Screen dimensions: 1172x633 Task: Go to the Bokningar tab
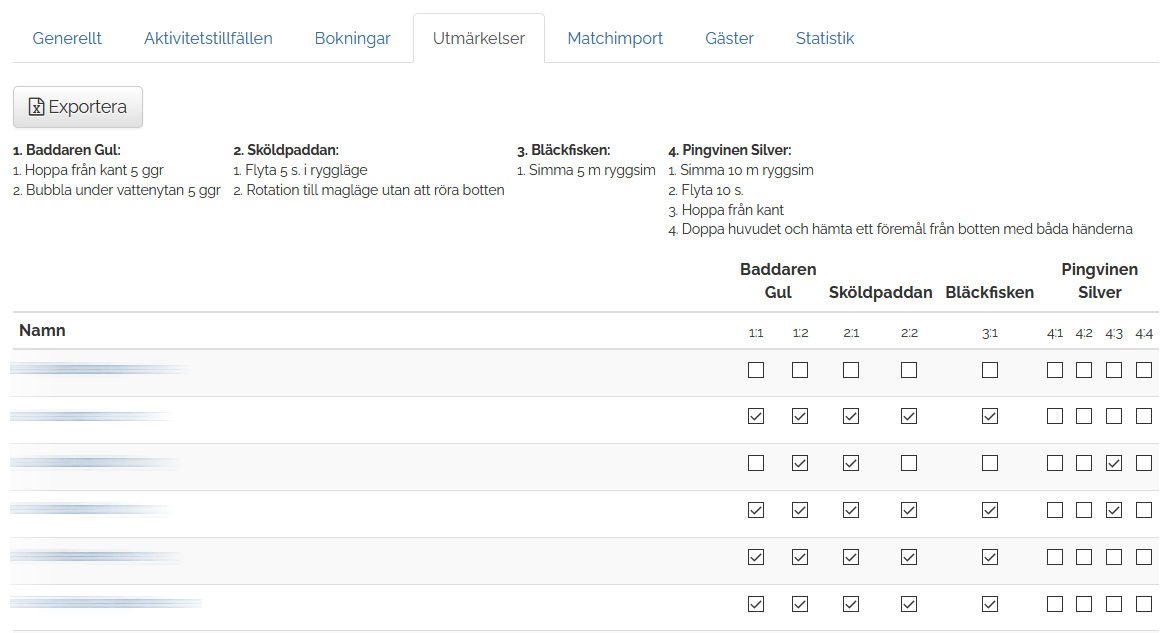(352, 38)
